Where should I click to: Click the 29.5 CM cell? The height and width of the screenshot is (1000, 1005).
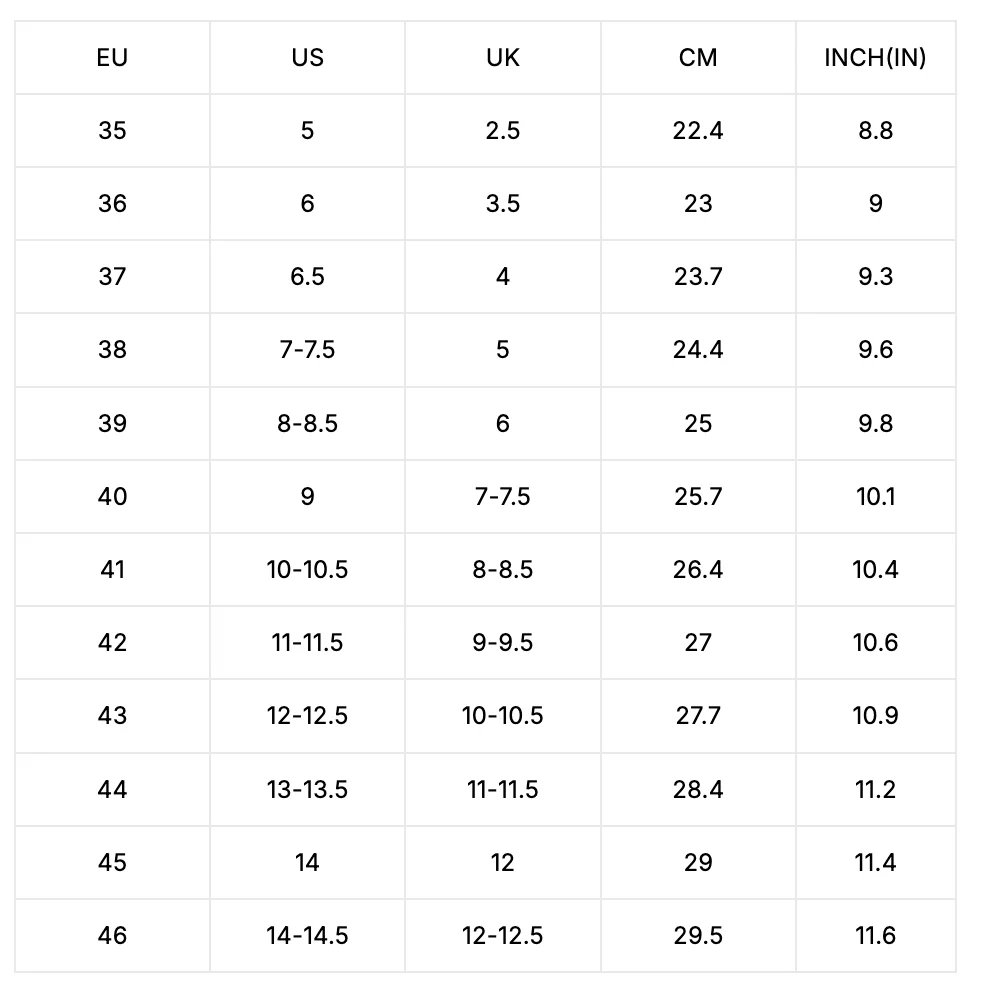coord(698,936)
